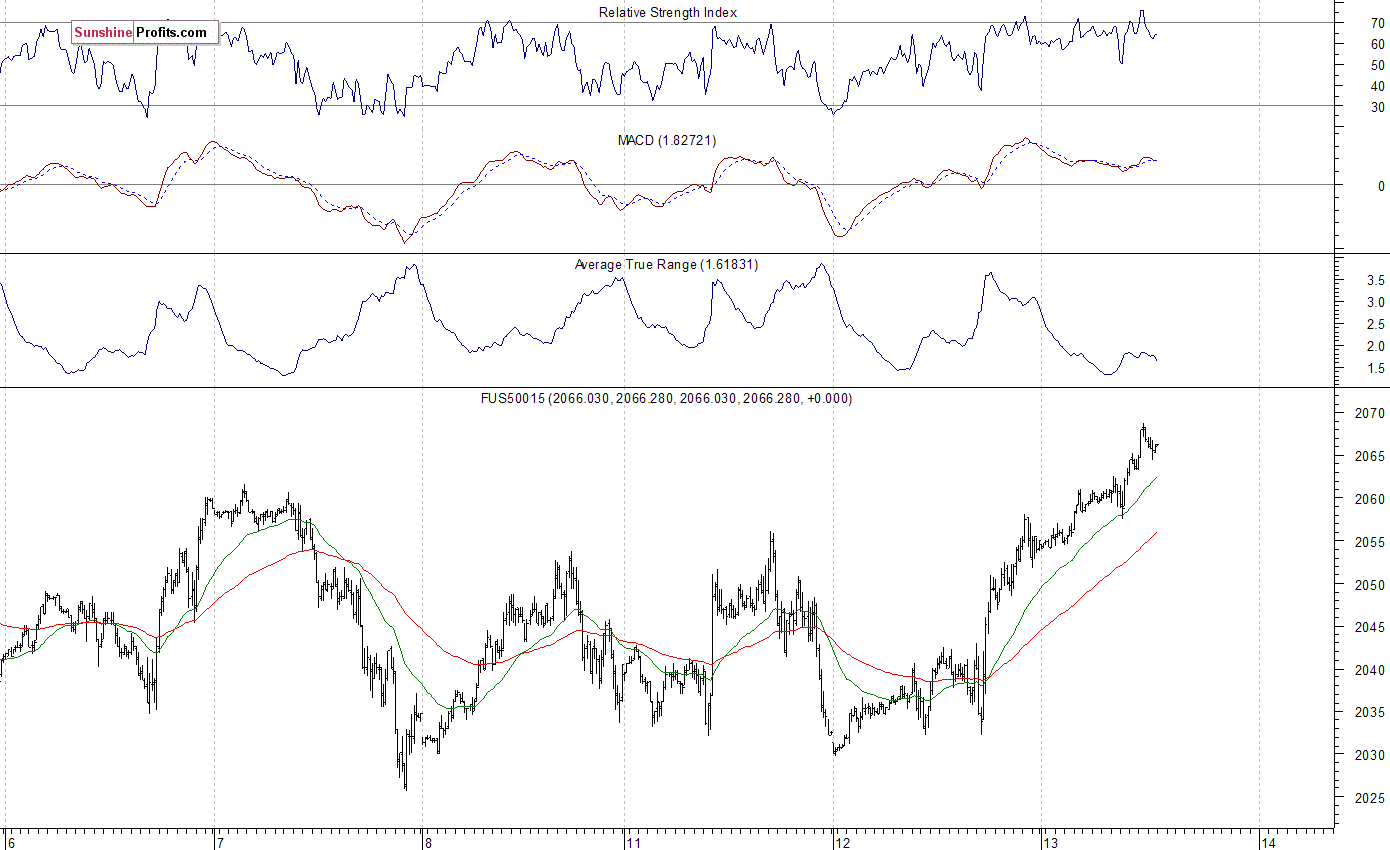This screenshot has width=1390, height=850.
Task: Click the price axis label 2040
Action: coord(1371,671)
